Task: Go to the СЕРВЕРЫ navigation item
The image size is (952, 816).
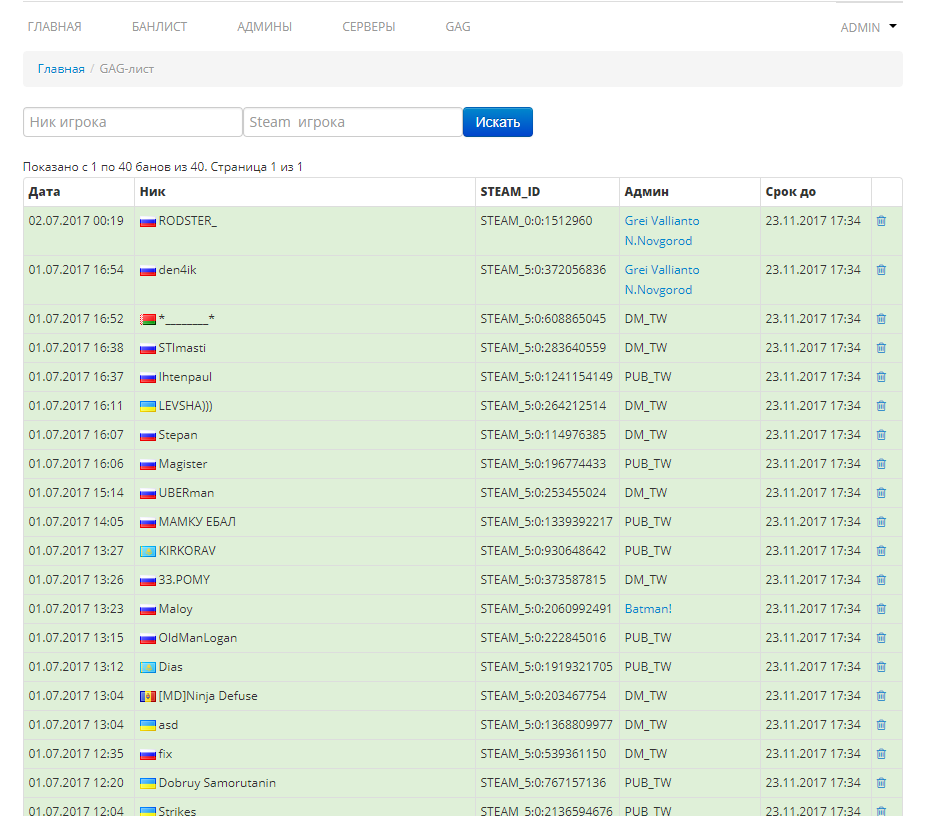Action: click(369, 27)
